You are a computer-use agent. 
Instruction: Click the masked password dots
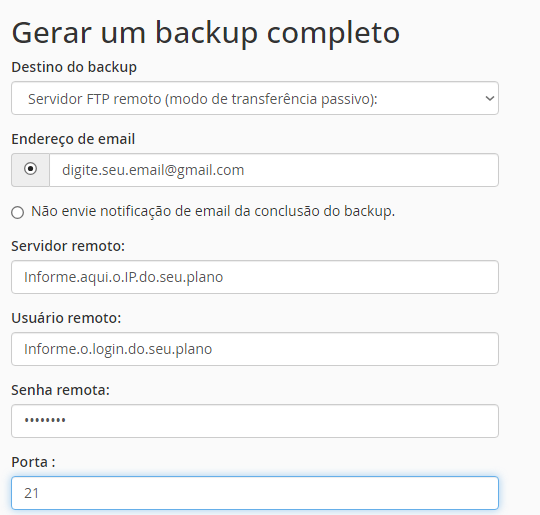coord(45,420)
